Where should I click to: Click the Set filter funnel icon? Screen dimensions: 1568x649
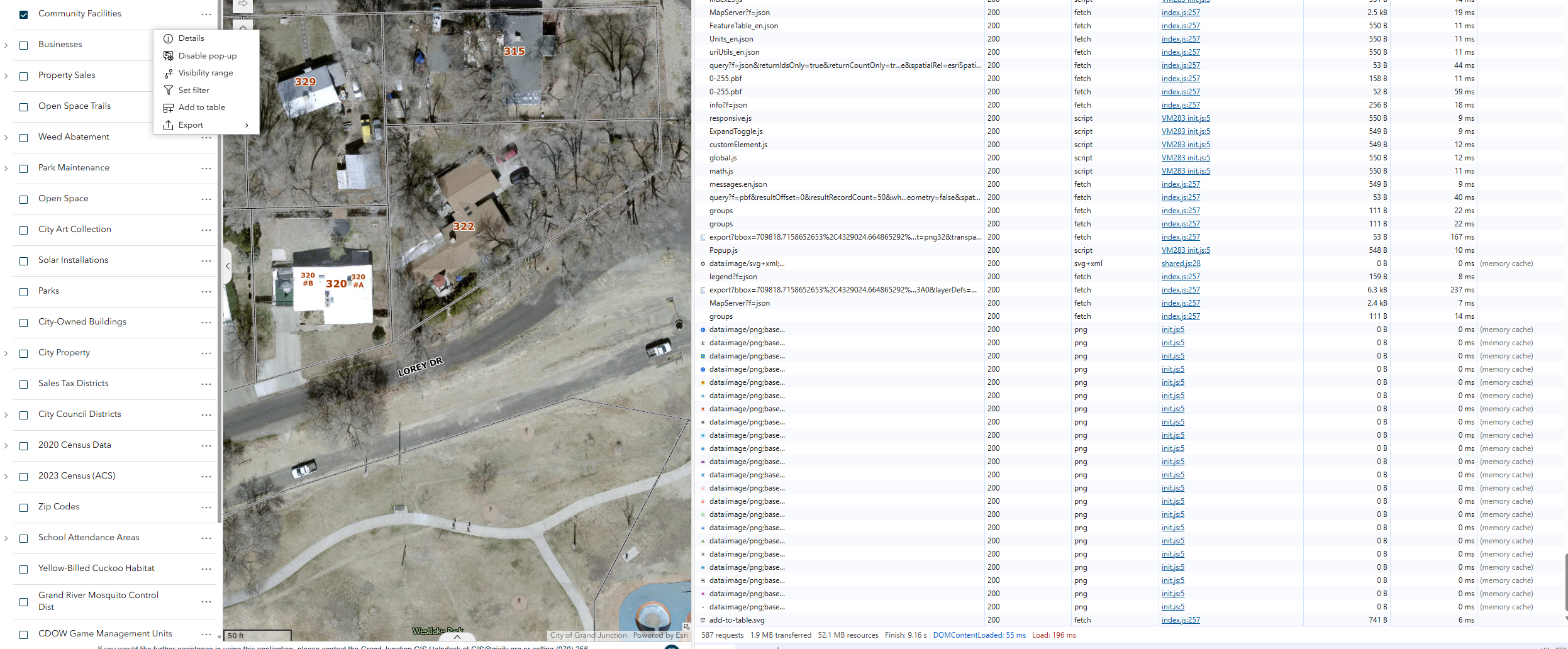(x=169, y=90)
